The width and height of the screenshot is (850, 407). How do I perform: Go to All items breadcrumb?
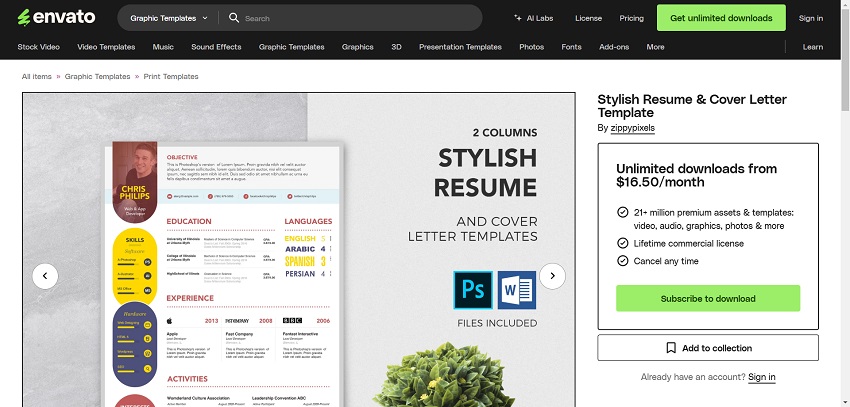[x=36, y=76]
